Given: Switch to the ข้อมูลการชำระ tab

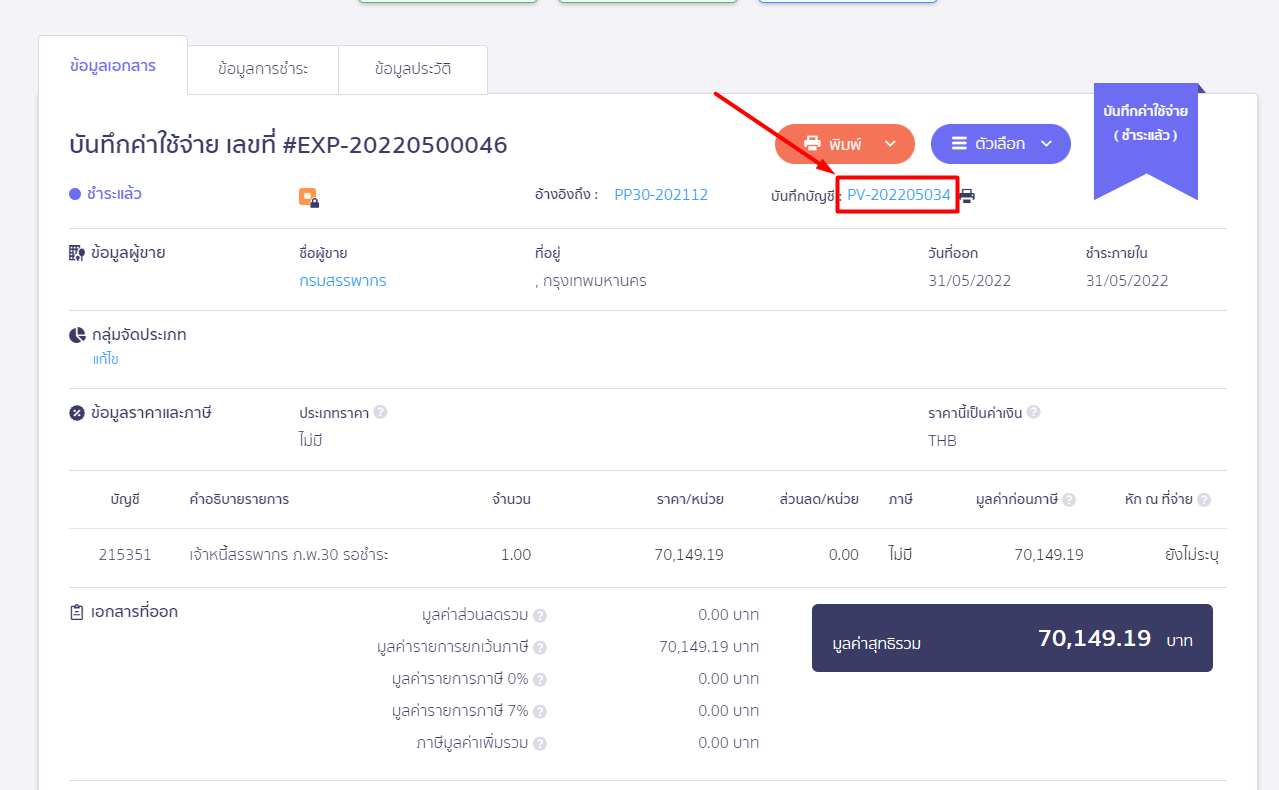Looking at the screenshot, I should (x=263, y=70).
